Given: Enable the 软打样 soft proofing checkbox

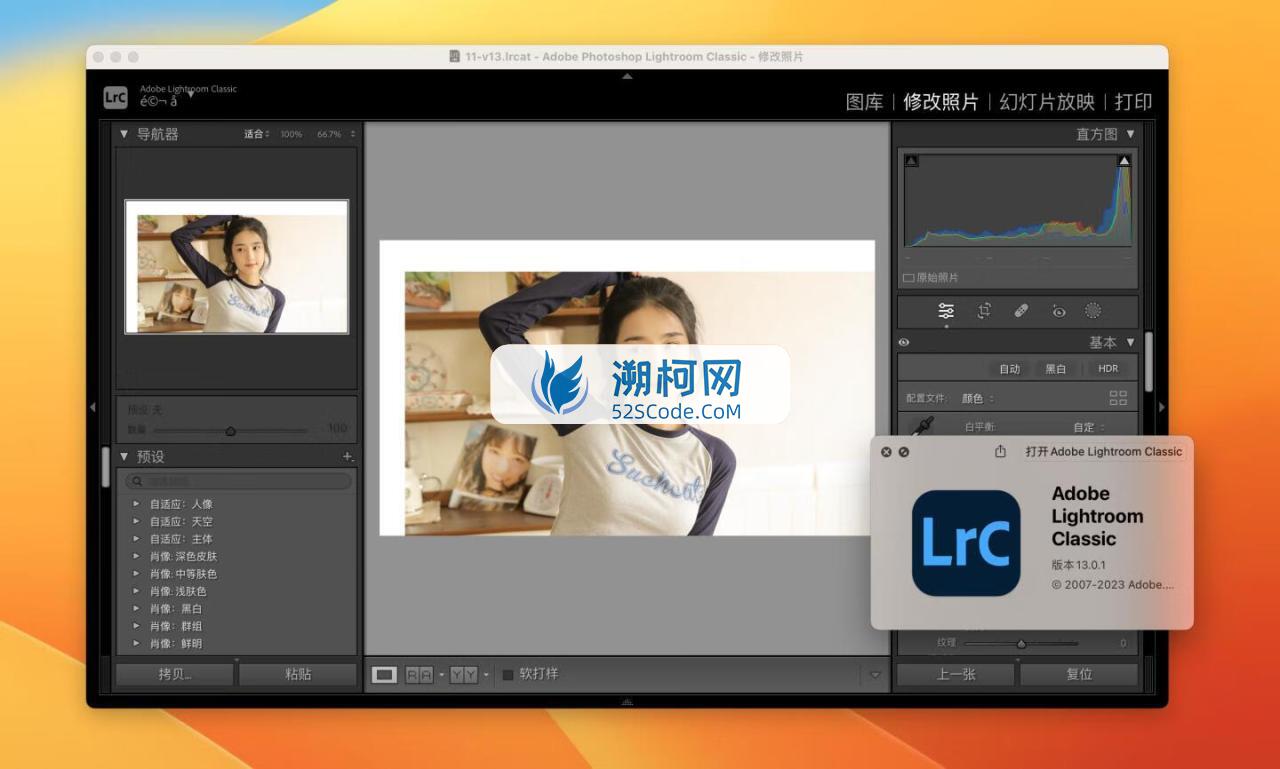Looking at the screenshot, I should (508, 674).
